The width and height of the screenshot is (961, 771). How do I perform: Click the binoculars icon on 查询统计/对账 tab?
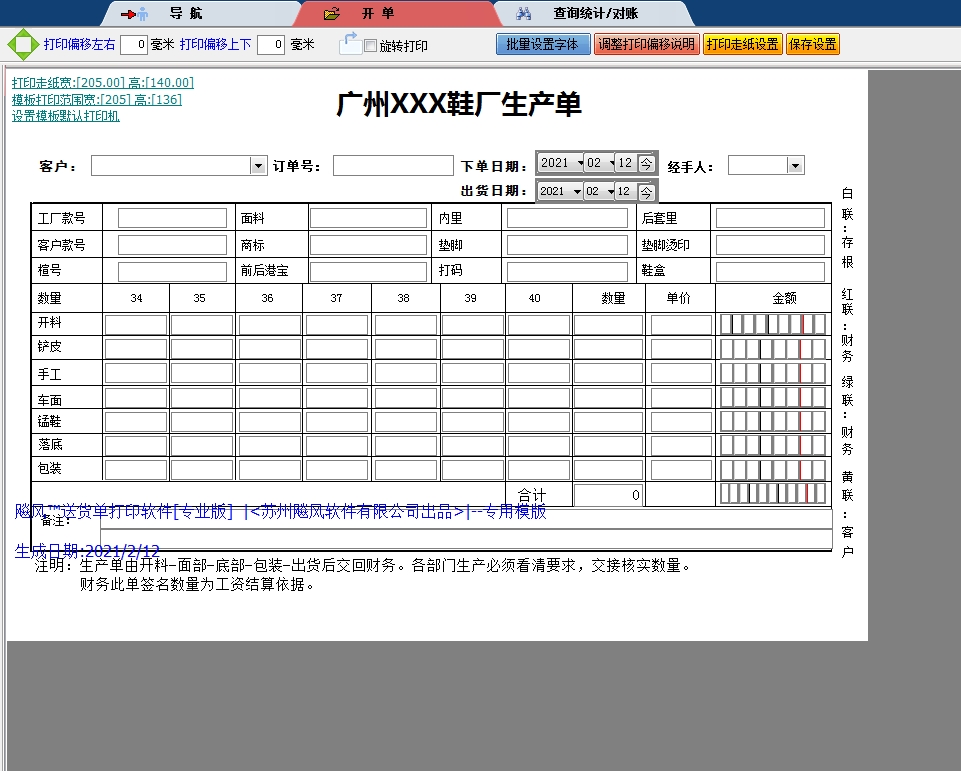pyautogui.click(x=524, y=14)
